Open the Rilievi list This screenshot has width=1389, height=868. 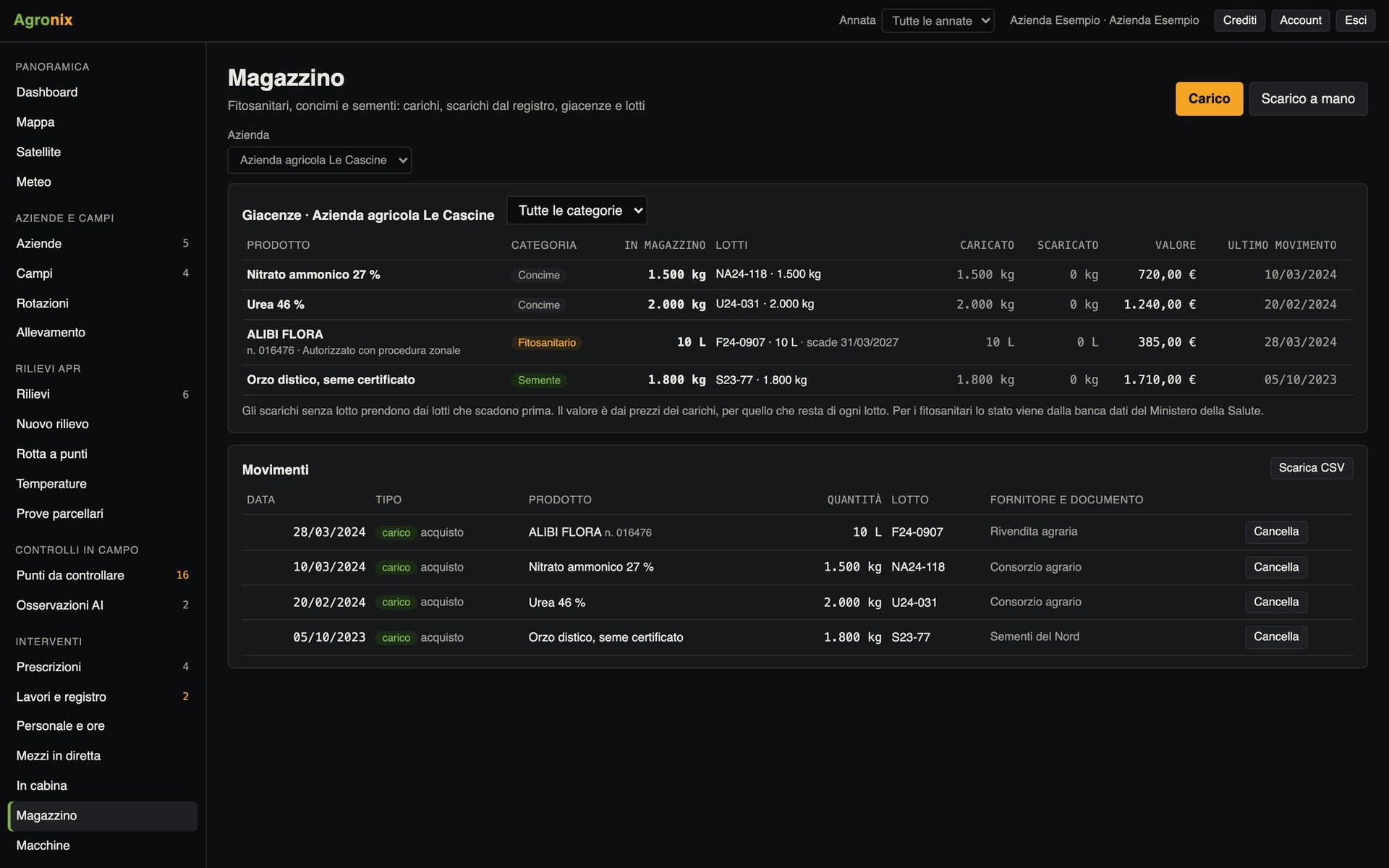[x=103, y=394]
